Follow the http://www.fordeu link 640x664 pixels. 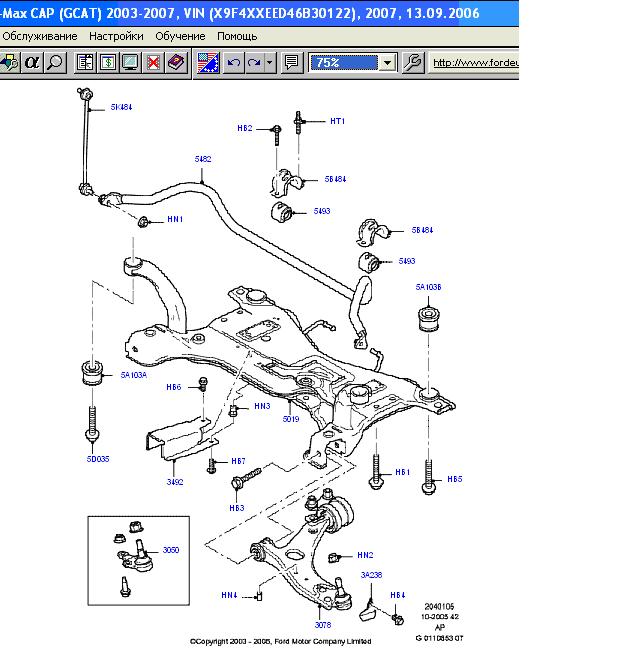475,63
